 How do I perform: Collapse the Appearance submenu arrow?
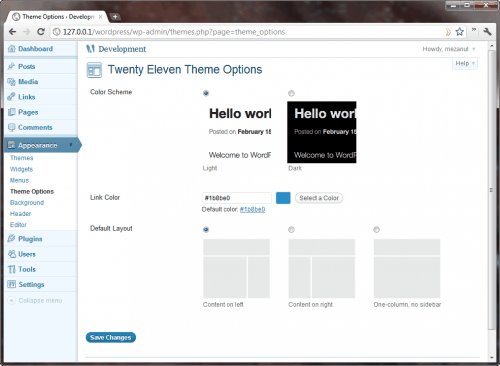71,145
